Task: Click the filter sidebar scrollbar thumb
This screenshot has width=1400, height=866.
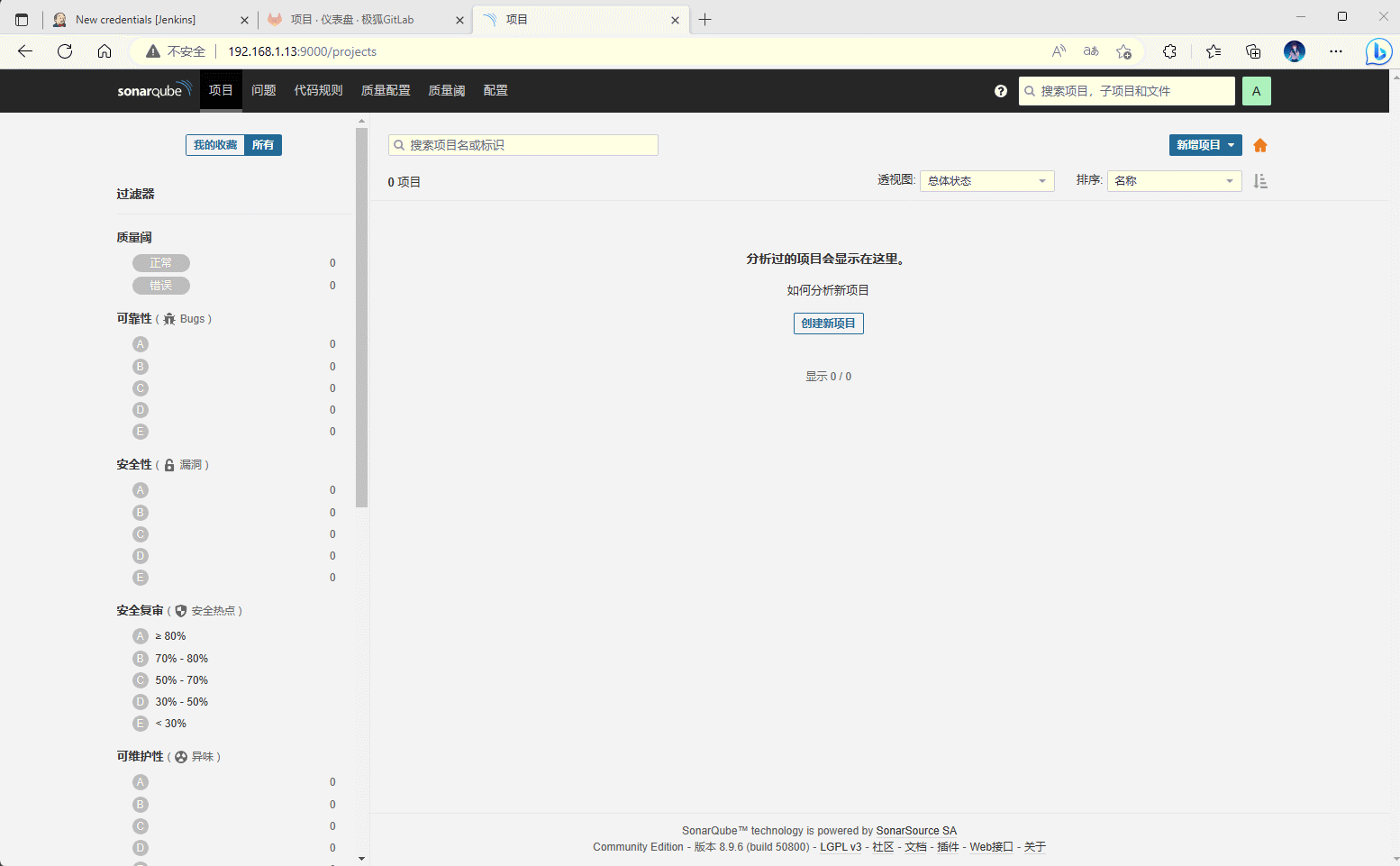Action: click(362, 317)
